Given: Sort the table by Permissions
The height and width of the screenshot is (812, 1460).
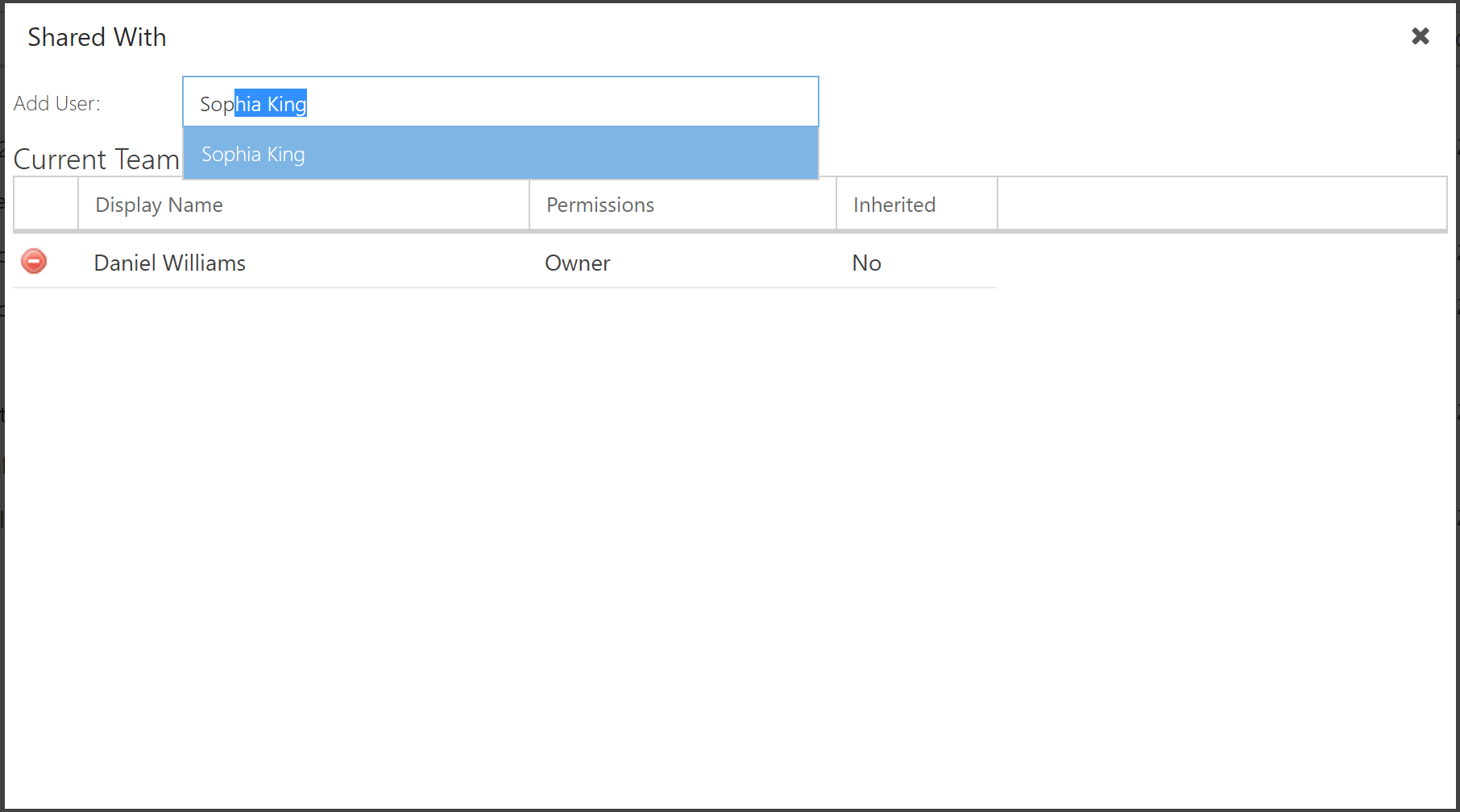Looking at the screenshot, I should pos(599,205).
